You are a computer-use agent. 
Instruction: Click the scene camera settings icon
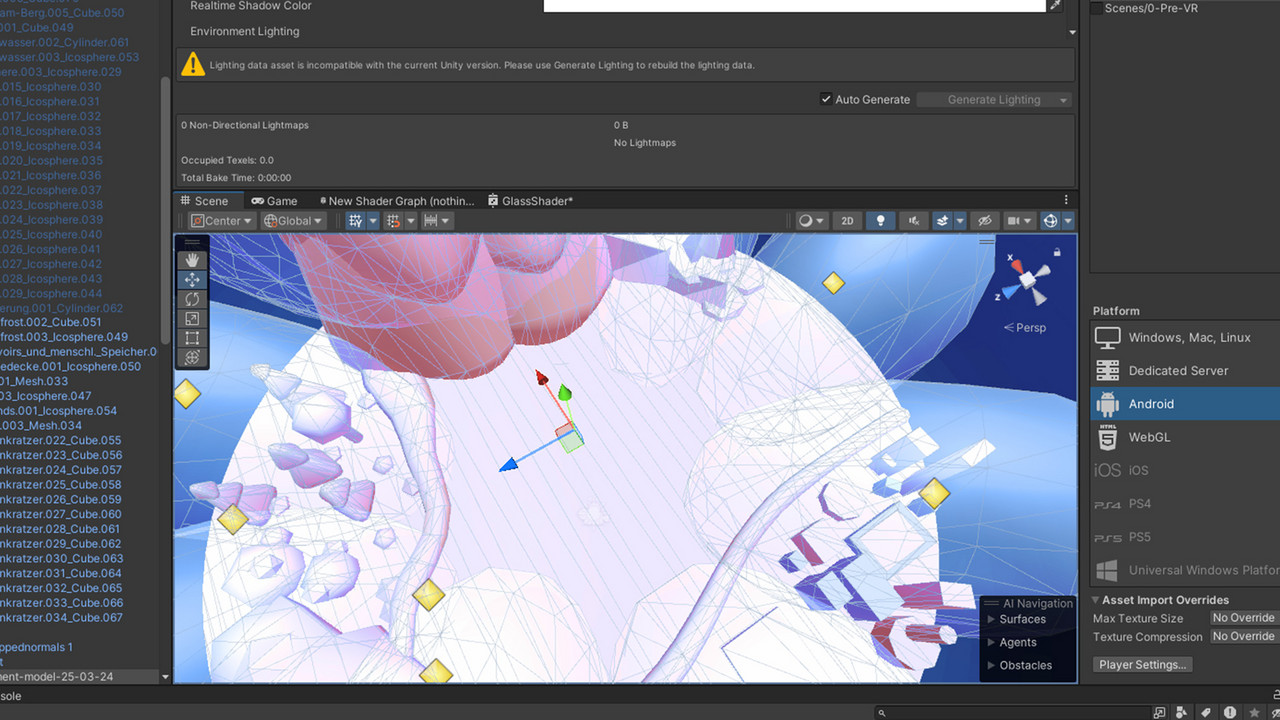1013,221
